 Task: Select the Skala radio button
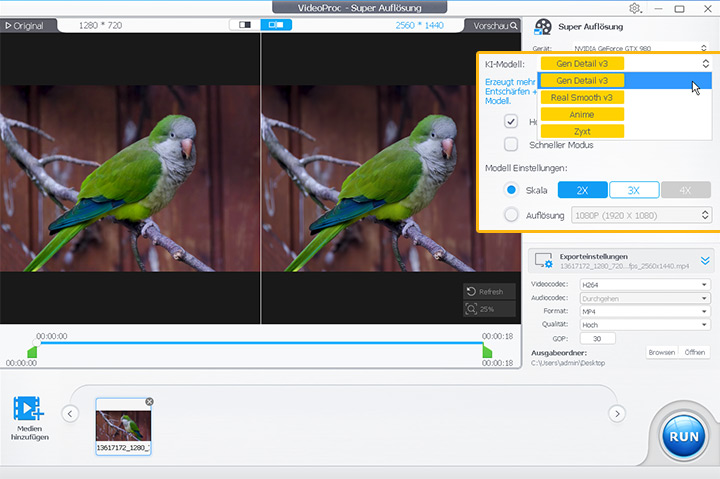511,190
